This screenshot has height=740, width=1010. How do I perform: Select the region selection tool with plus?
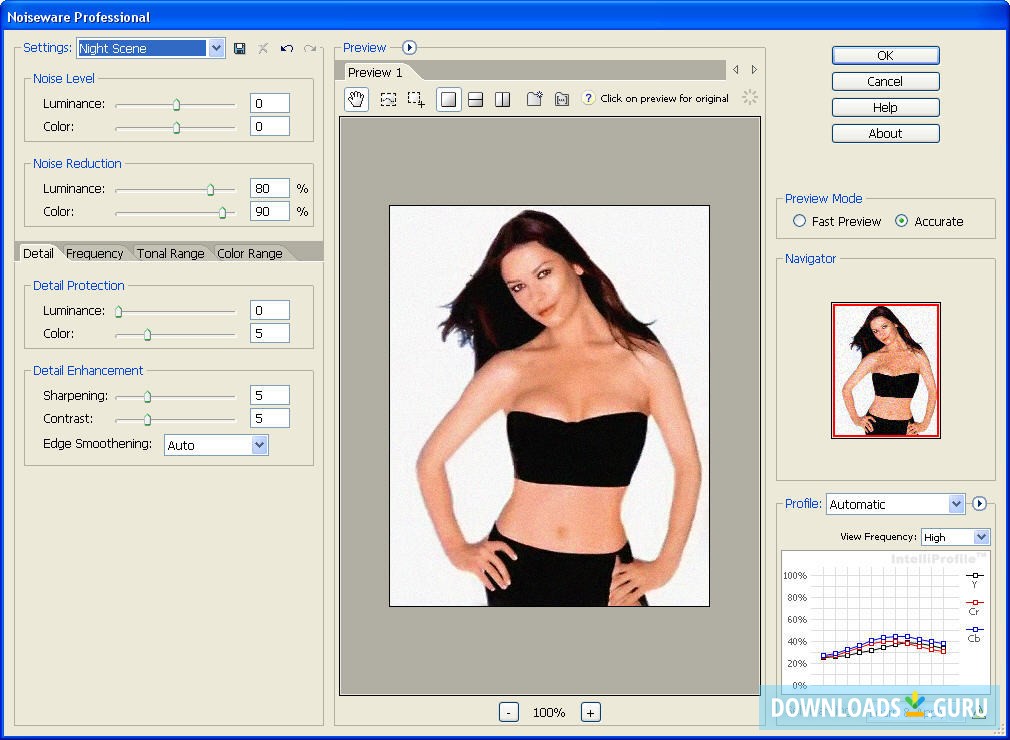tap(417, 99)
